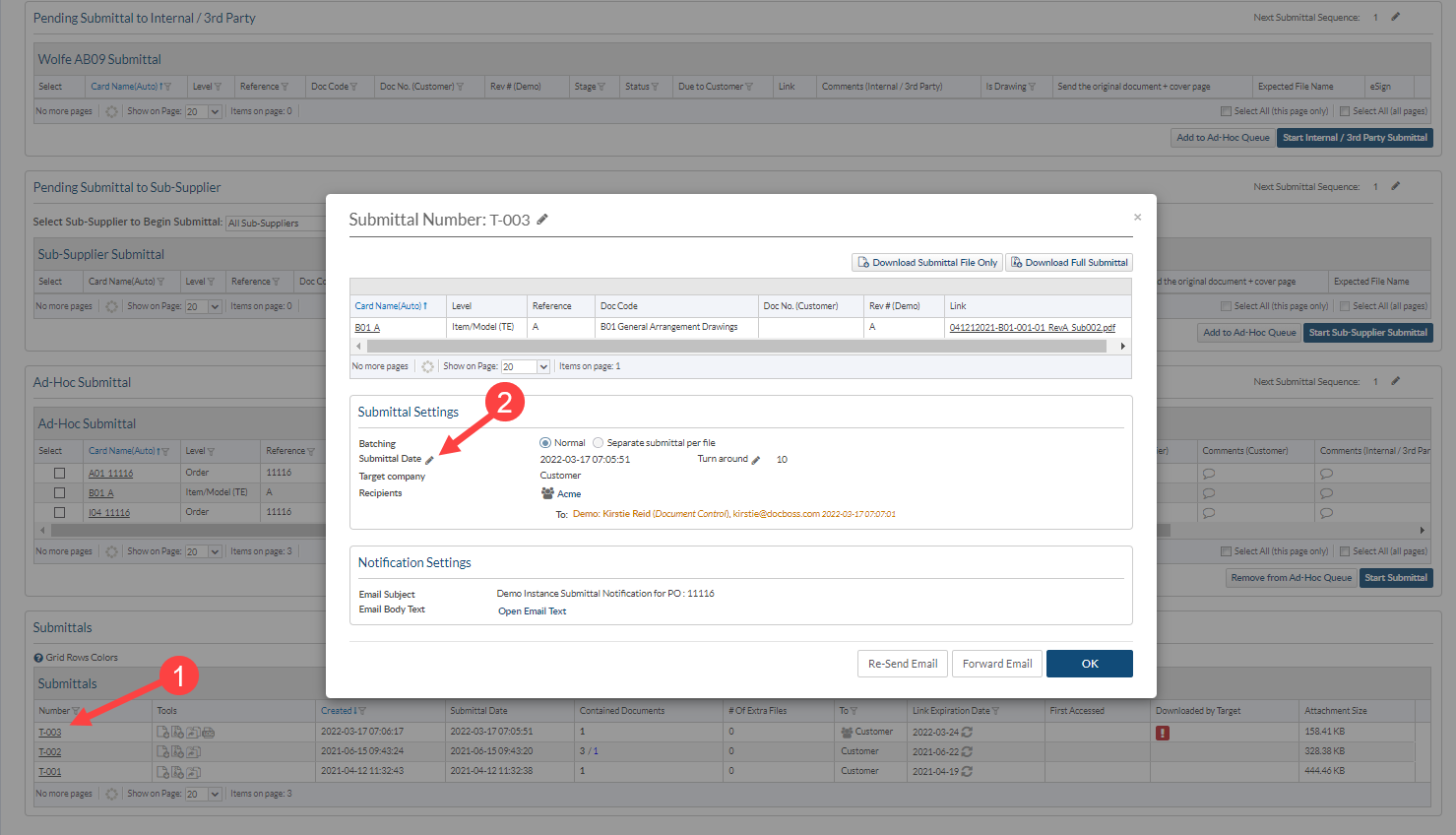Sort dialog grid by Card Name(Auto) header

coord(391,306)
